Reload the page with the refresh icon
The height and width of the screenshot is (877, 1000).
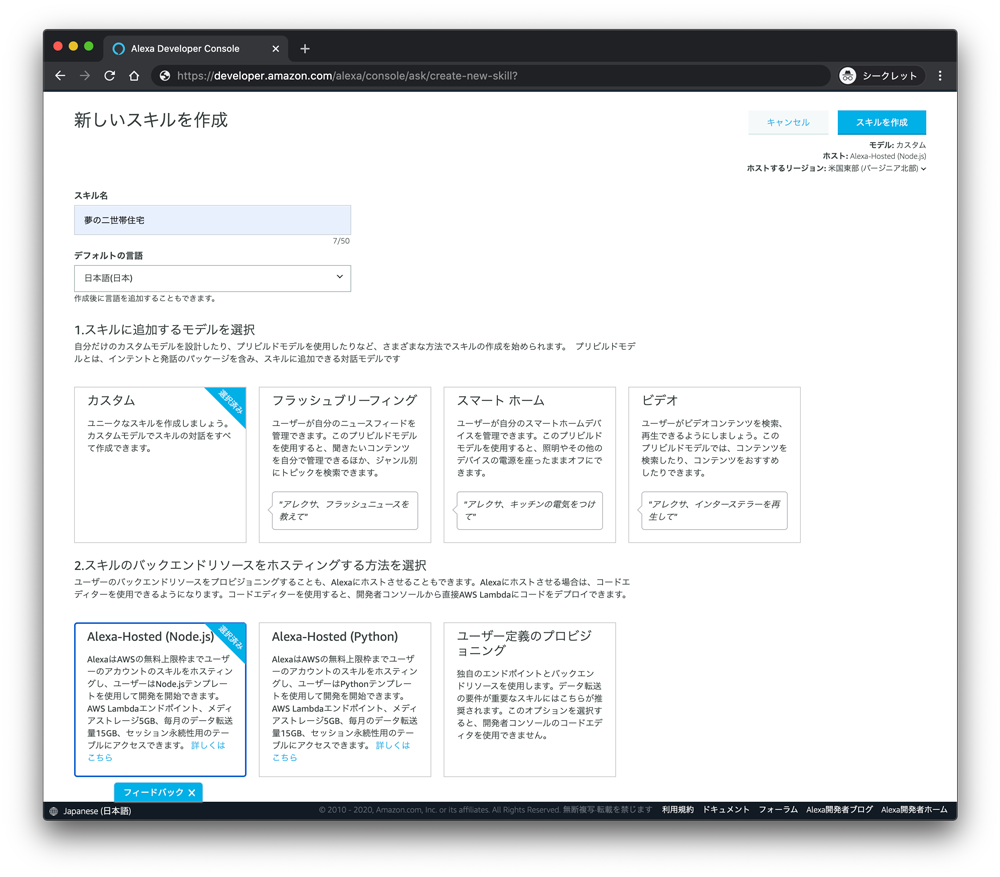(110, 75)
